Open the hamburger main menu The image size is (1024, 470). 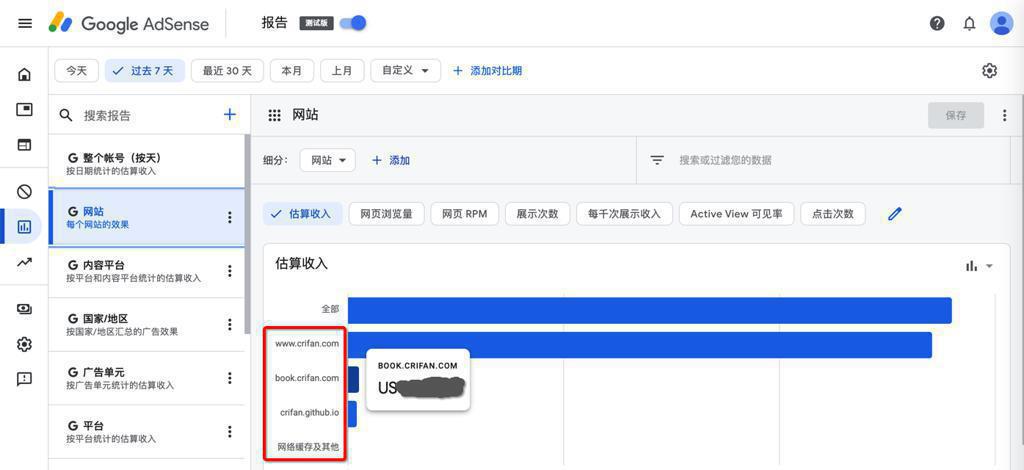tap(25, 24)
